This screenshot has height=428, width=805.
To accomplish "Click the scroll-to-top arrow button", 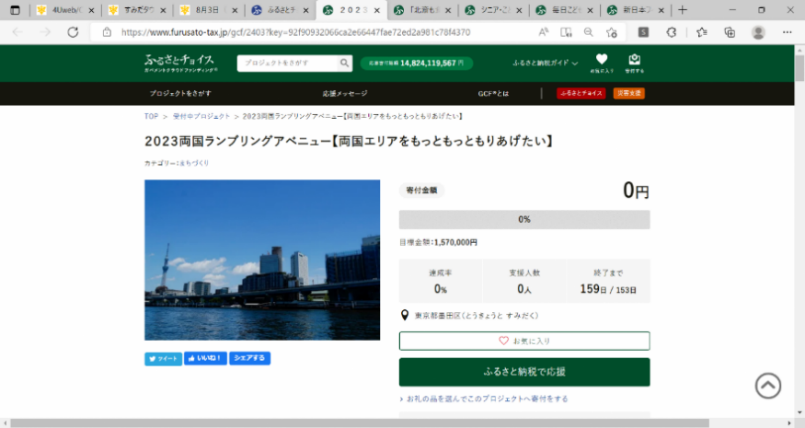I will [767, 385].
